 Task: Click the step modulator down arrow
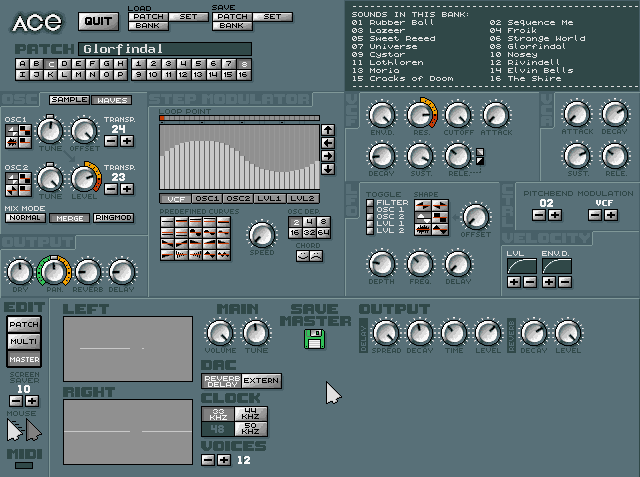328,170
